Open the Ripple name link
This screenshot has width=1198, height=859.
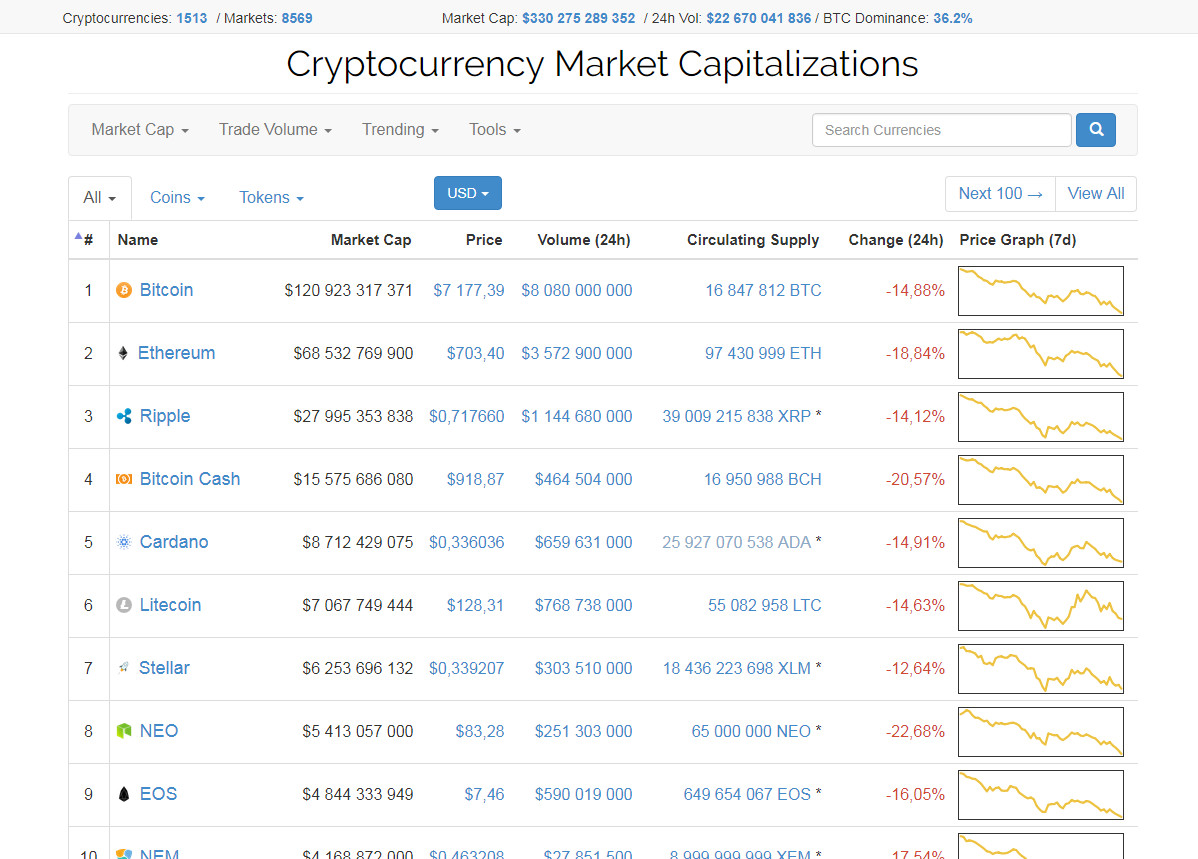point(165,417)
